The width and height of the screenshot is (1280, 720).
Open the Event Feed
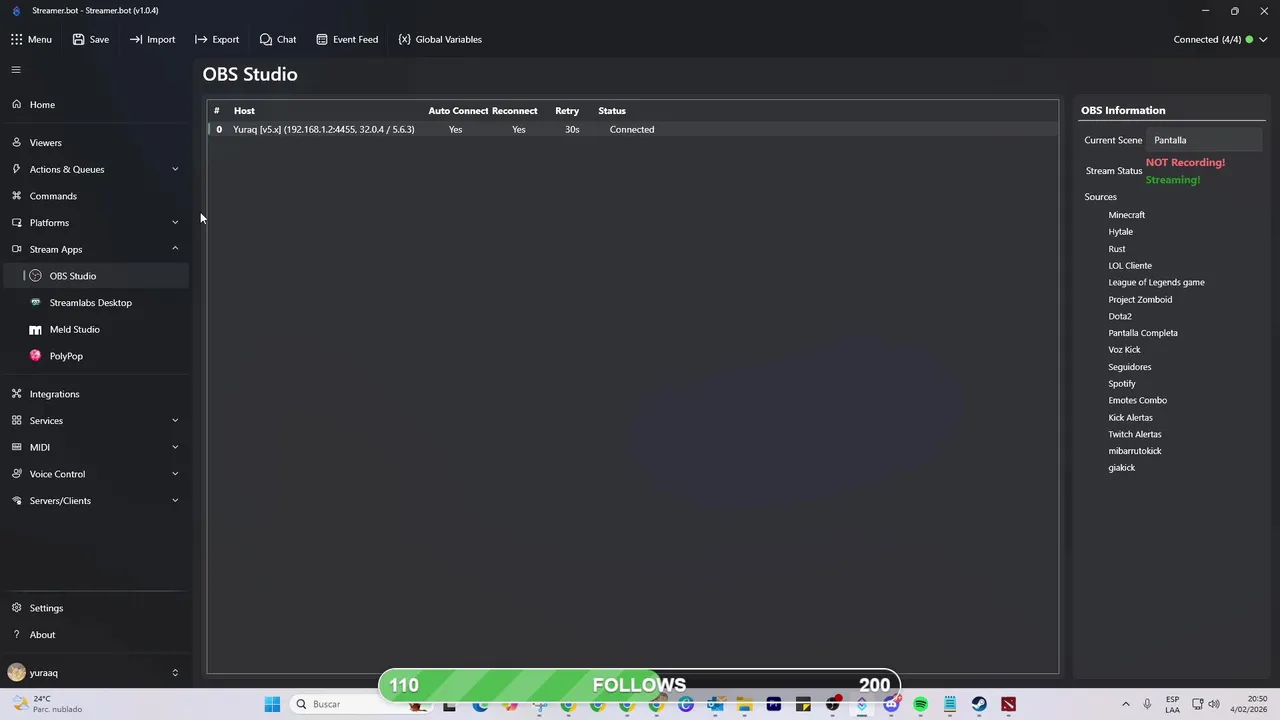[x=347, y=39]
